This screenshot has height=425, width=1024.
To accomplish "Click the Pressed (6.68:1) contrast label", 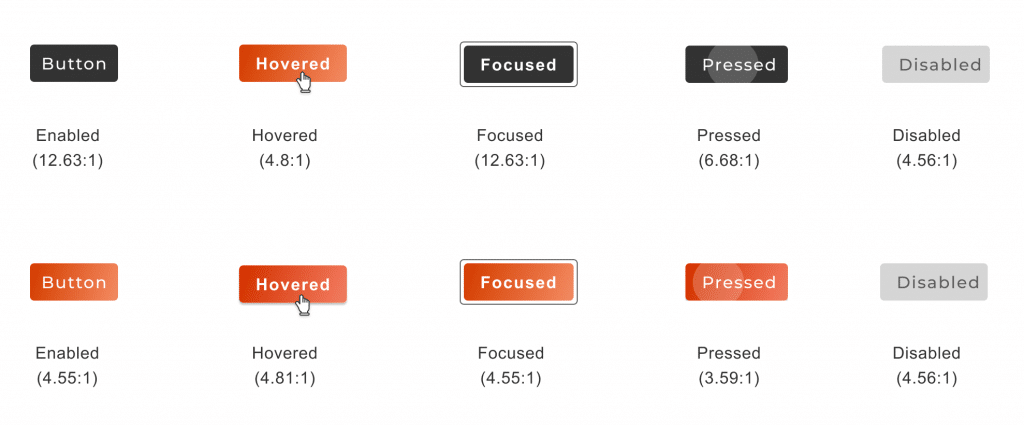I will (729, 148).
